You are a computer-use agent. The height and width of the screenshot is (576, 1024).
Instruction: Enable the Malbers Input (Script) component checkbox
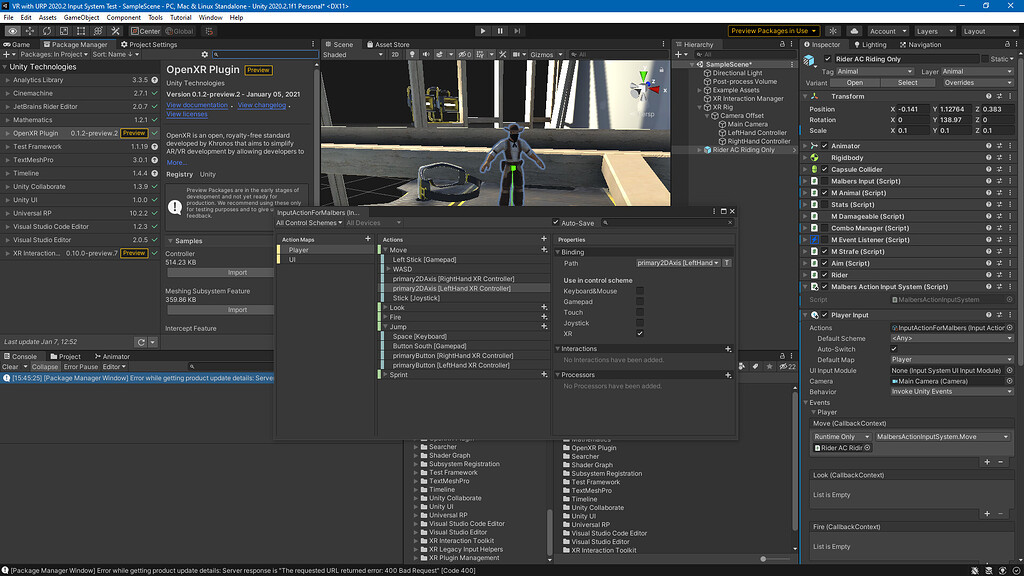point(823,182)
